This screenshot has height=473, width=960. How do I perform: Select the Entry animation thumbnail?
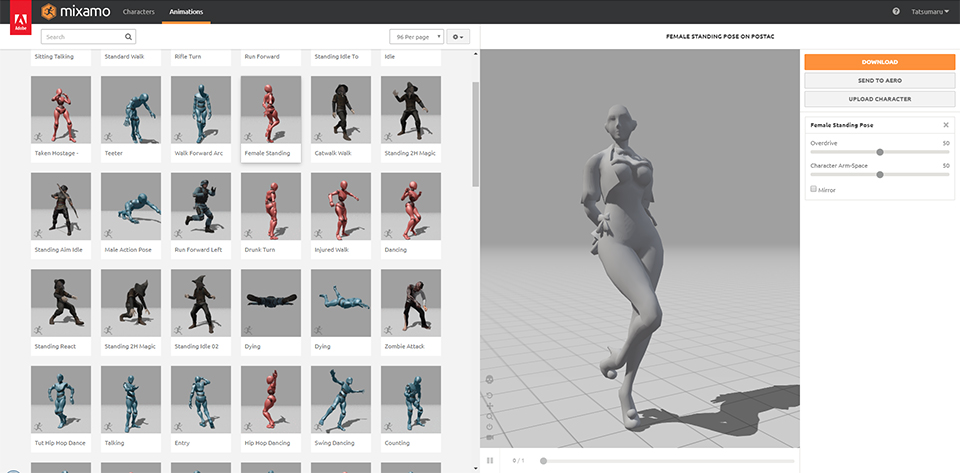201,400
